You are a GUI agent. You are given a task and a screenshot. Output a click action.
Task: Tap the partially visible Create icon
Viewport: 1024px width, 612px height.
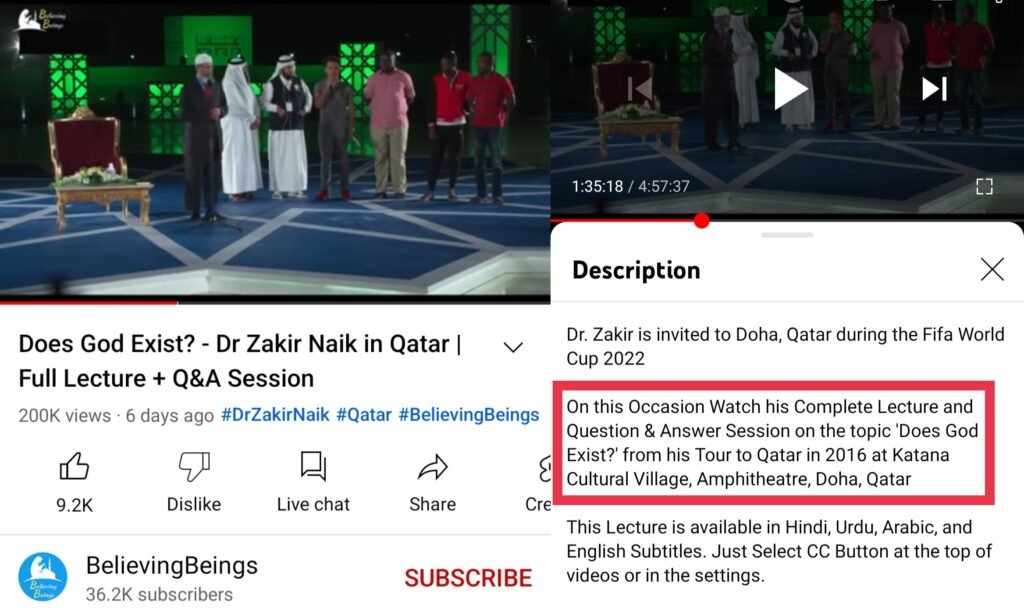coord(543,469)
